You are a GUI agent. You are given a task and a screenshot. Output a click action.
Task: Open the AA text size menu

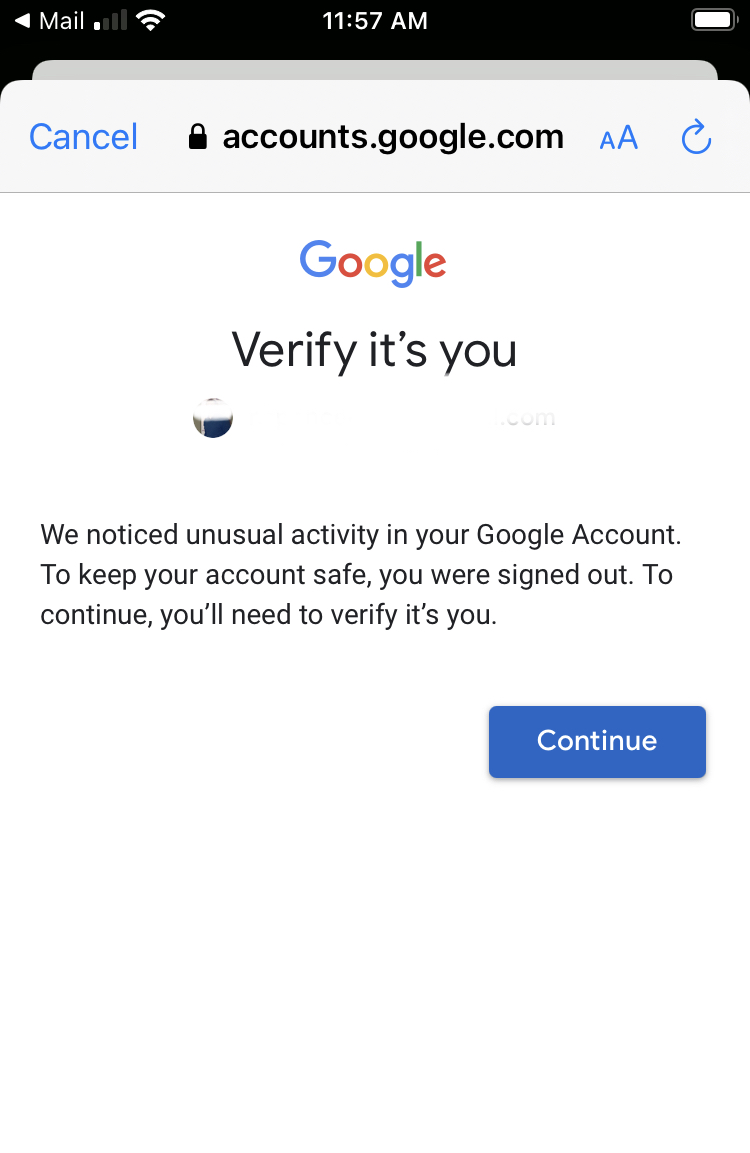[618, 138]
